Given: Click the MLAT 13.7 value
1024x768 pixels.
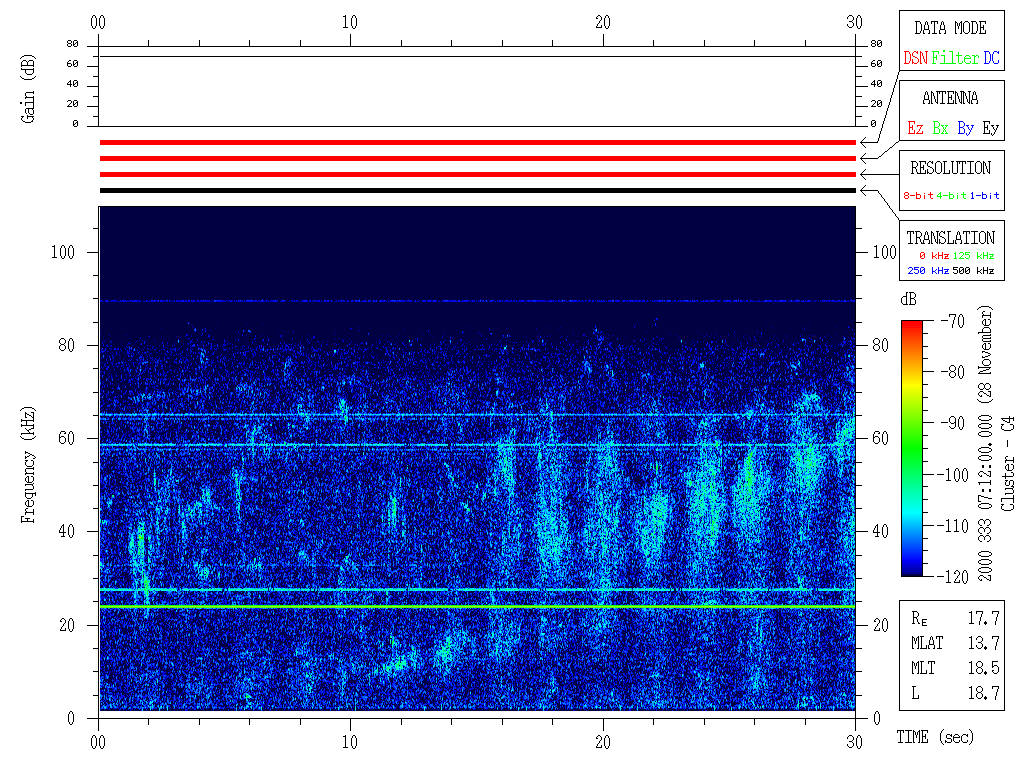Looking at the screenshot, I should click(984, 643).
